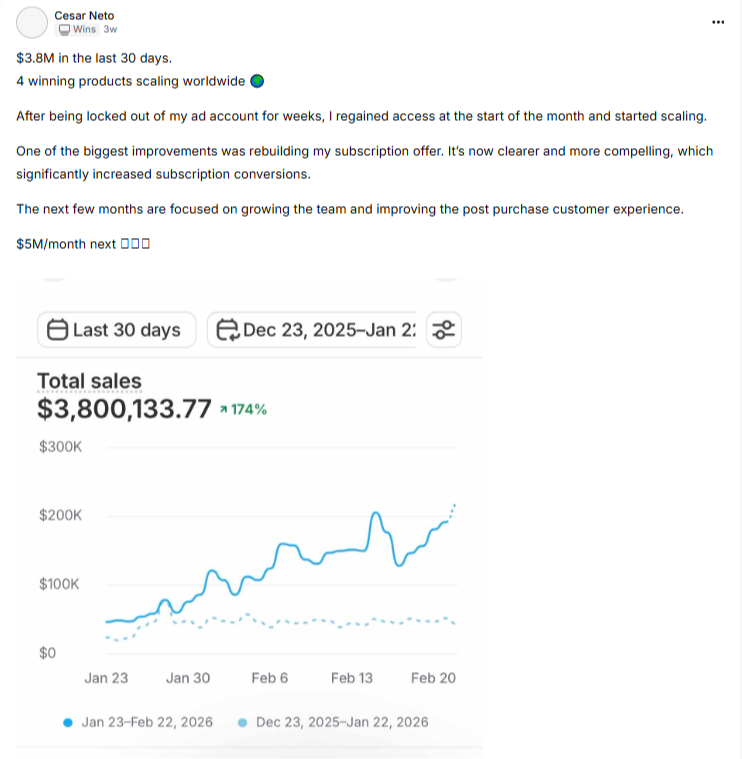Open the Last 30 days range dropdown
The height and width of the screenshot is (759, 742).
pyautogui.click(x=115, y=330)
